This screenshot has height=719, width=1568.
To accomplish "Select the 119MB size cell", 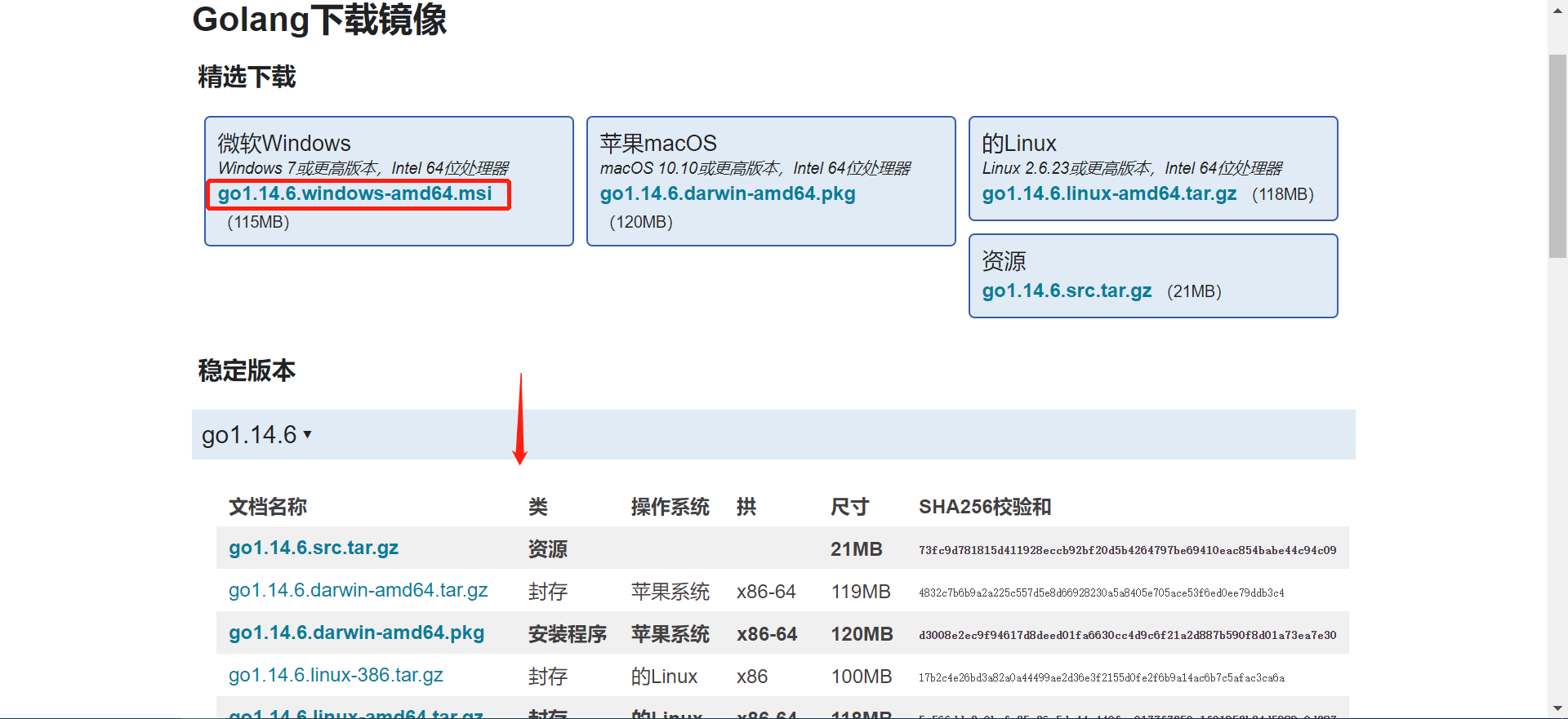I will click(x=861, y=592).
